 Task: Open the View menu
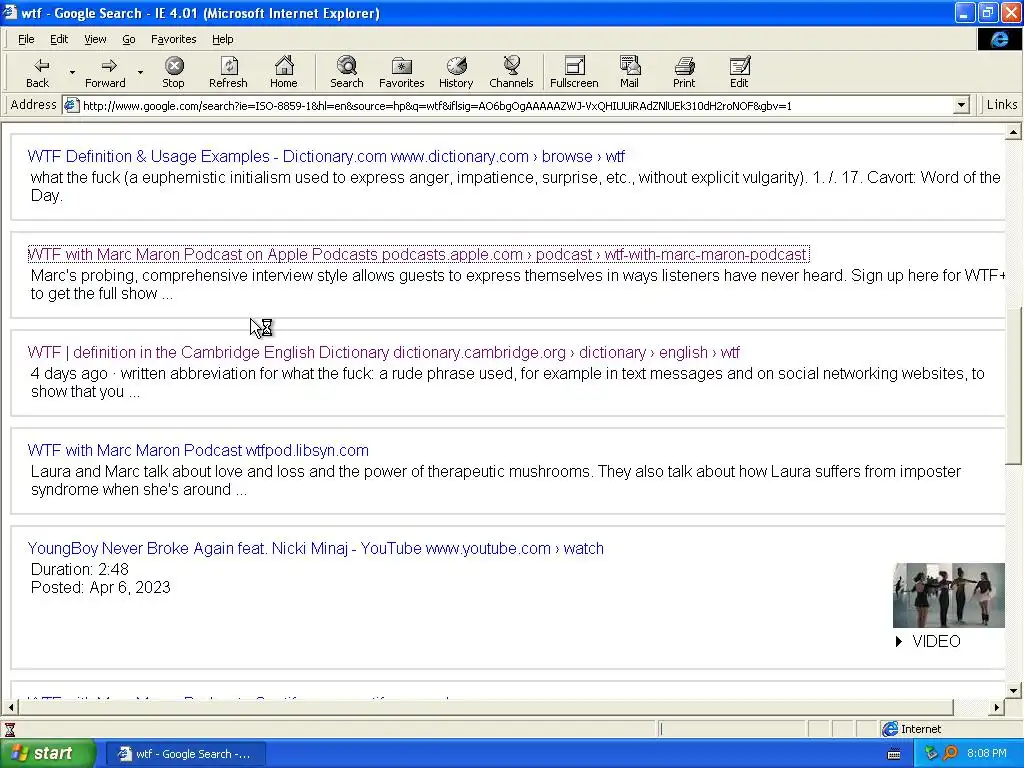click(95, 39)
